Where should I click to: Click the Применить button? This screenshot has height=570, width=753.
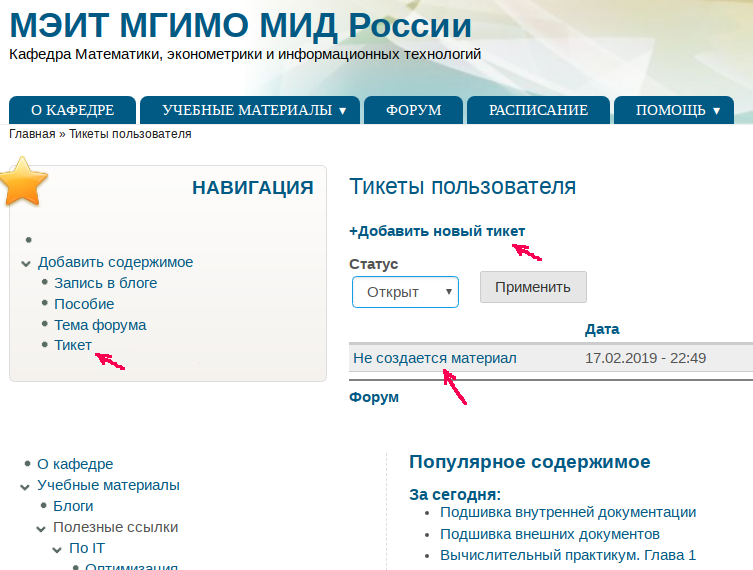click(533, 287)
